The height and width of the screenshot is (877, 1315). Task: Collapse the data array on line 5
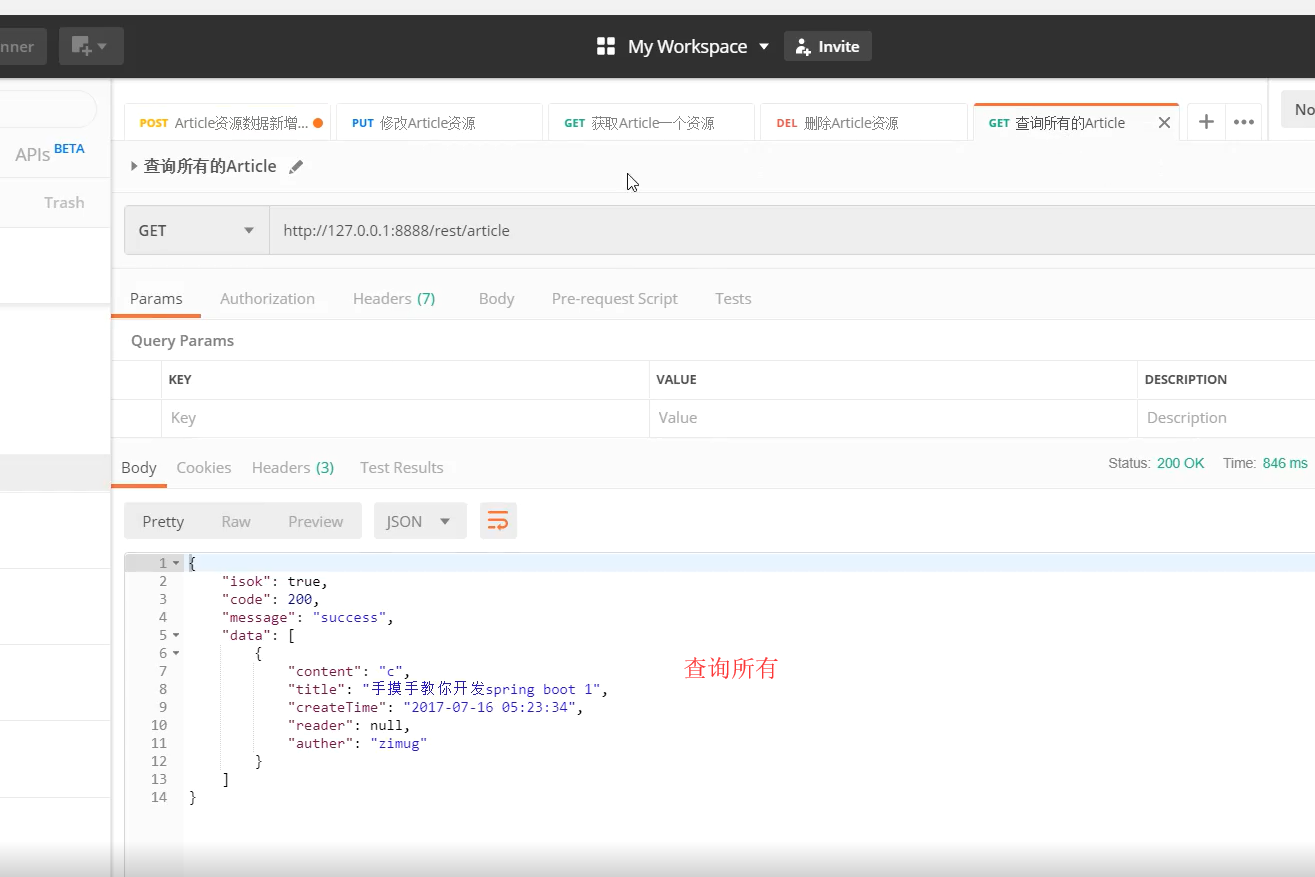176,635
